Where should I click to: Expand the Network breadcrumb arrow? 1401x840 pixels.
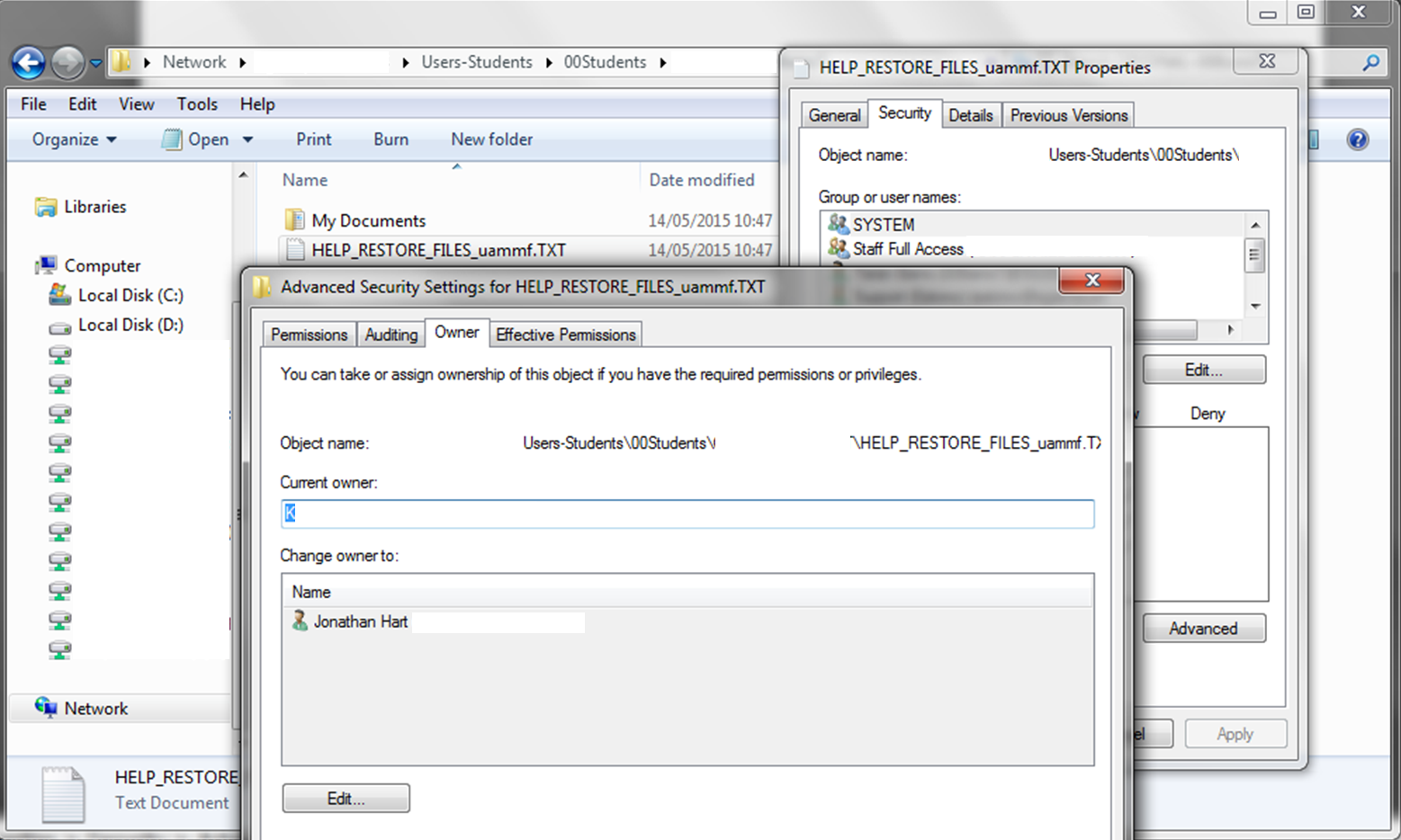click(x=242, y=62)
